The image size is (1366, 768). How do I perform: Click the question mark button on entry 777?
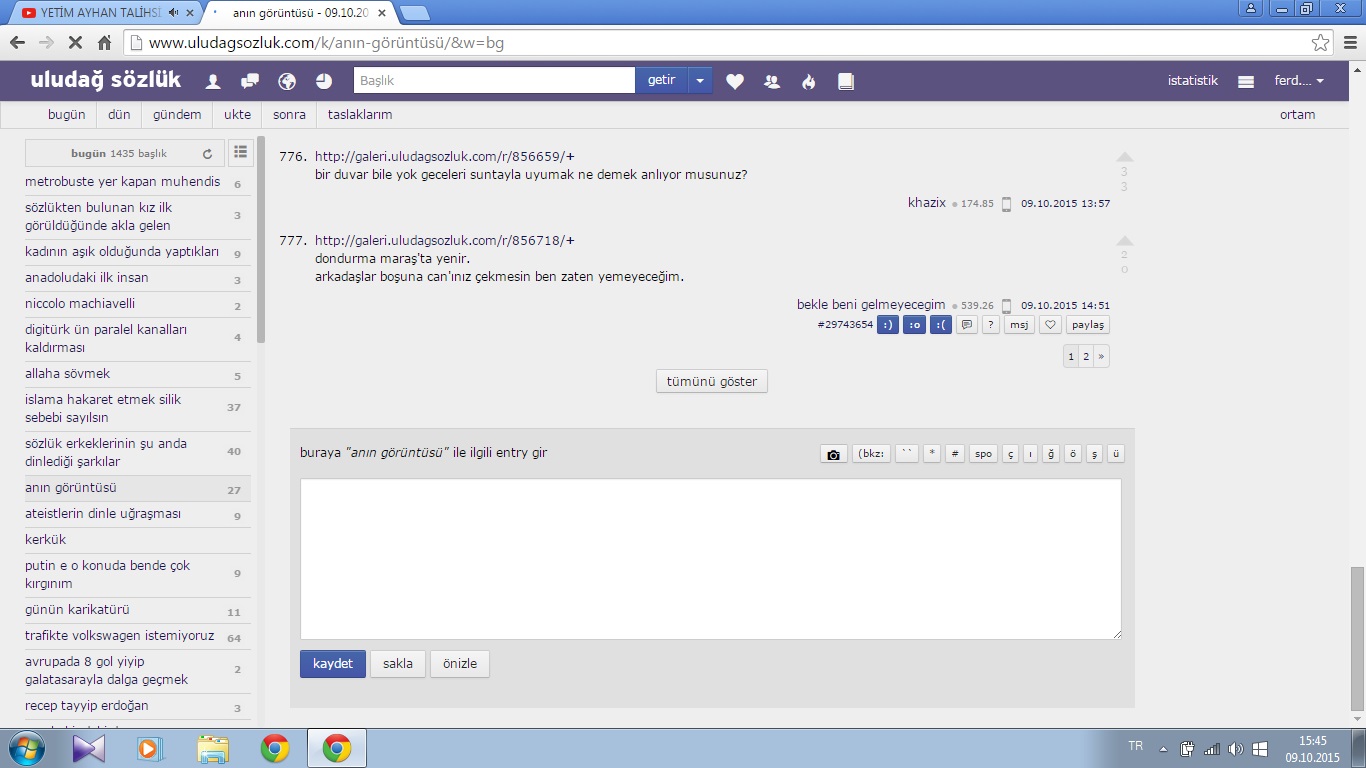(x=991, y=325)
